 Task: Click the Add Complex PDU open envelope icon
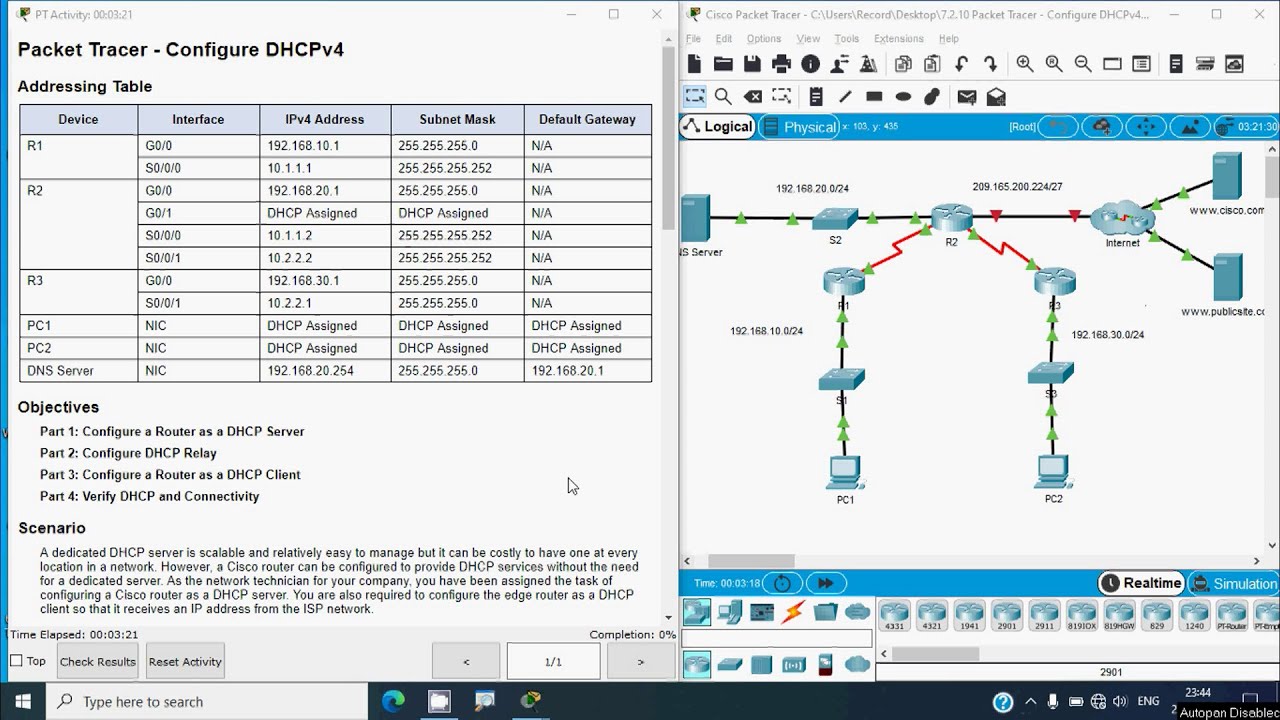[996, 97]
